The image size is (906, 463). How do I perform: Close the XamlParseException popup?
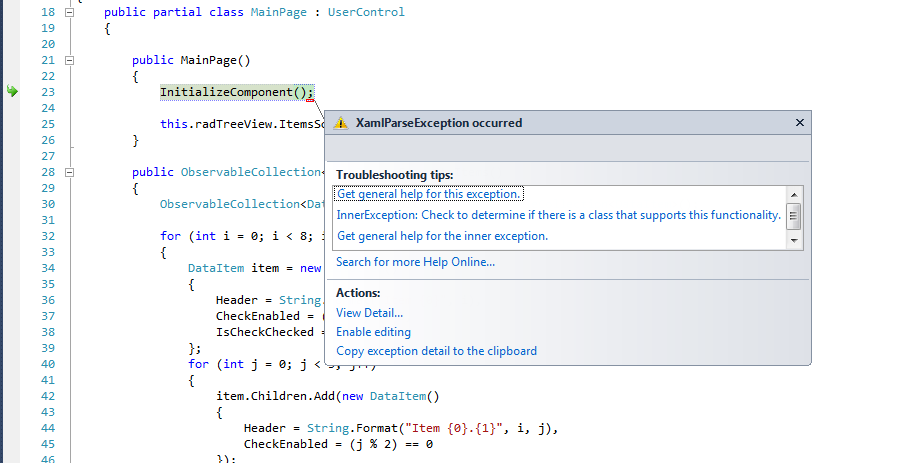tap(799, 123)
